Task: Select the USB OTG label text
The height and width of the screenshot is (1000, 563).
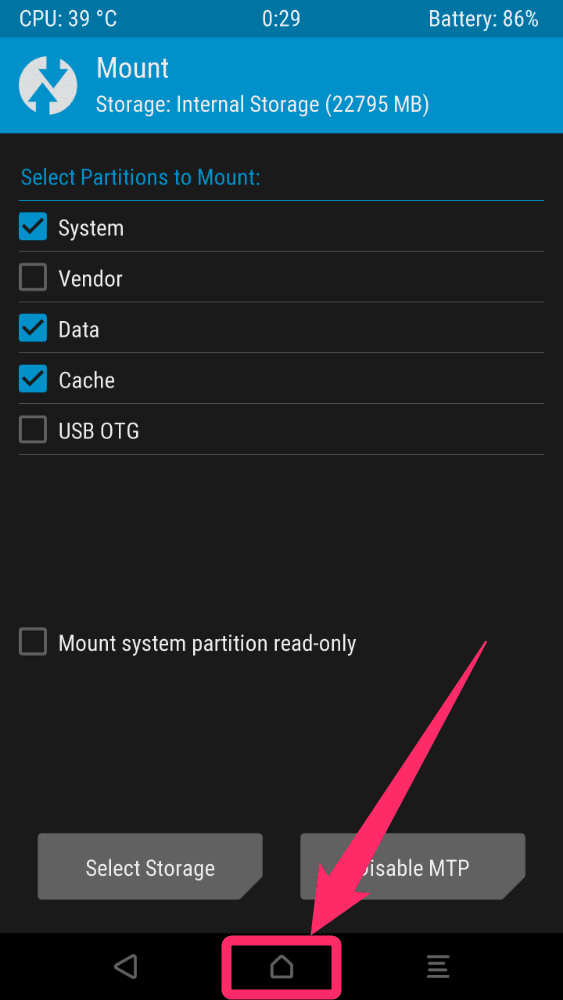Action: tap(99, 431)
